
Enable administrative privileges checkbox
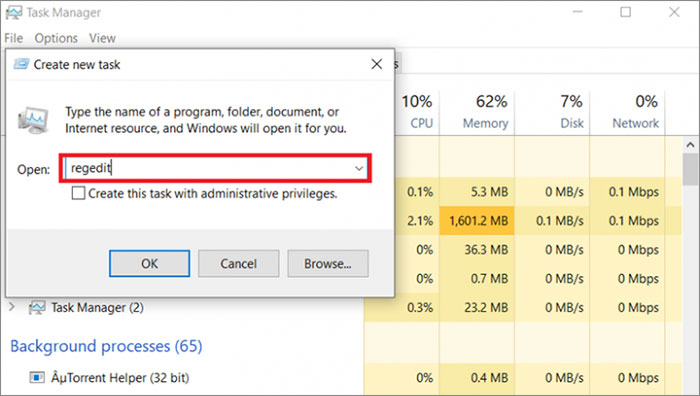point(78,193)
